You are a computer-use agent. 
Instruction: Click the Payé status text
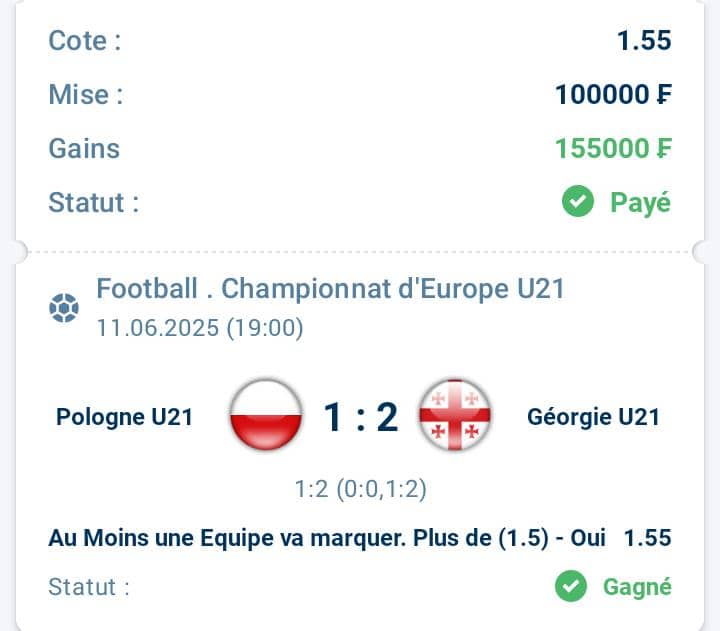tap(640, 203)
